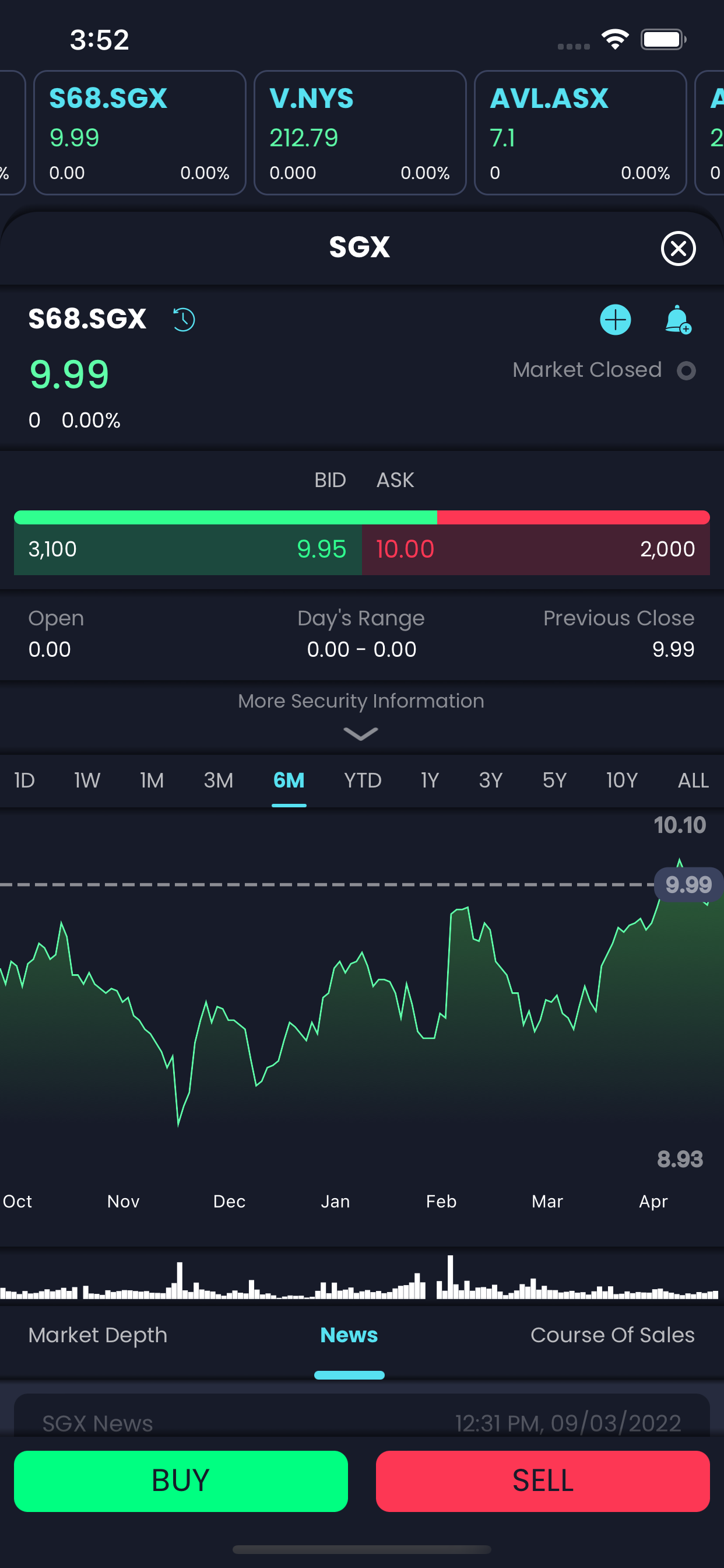Tap the red SELL button
Screen dimensions: 724x1568
[543, 1481]
